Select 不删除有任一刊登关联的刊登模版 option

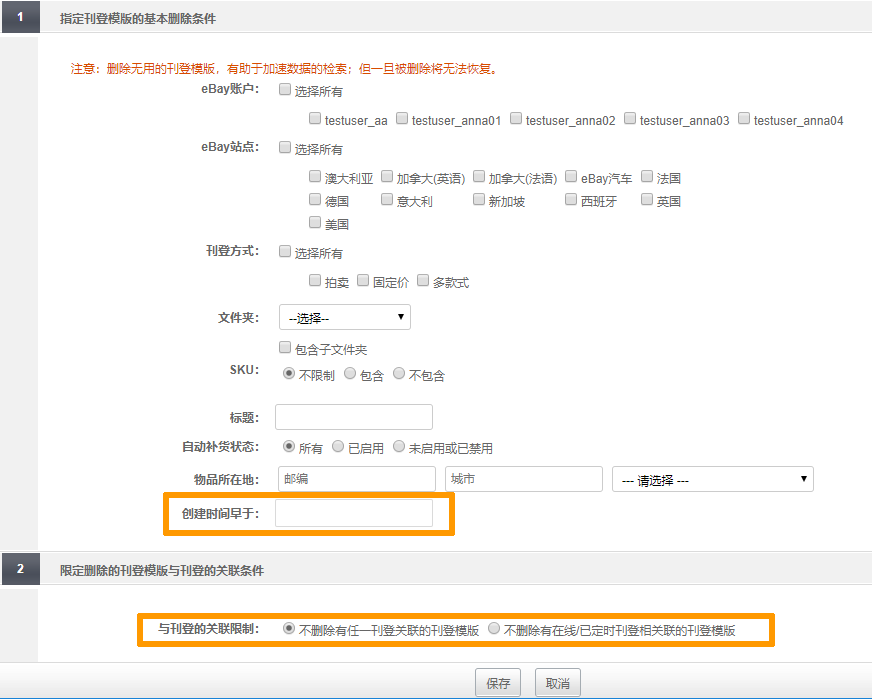coord(289,628)
